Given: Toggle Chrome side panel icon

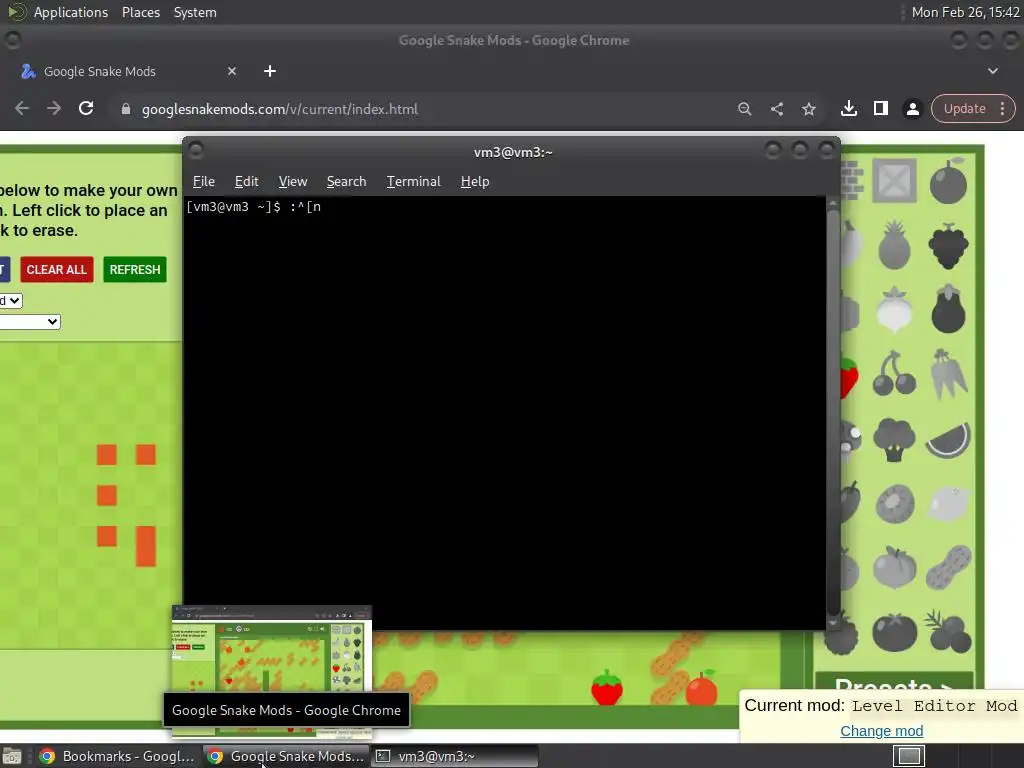Looking at the screenshot, I should pos(880,108).
